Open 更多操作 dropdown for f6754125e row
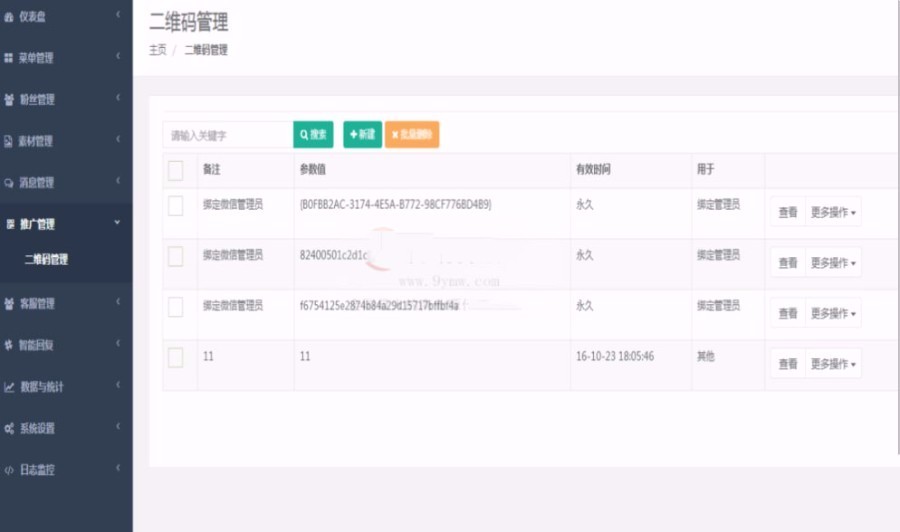Screen dimensions: 900x532 click(833, 313)
